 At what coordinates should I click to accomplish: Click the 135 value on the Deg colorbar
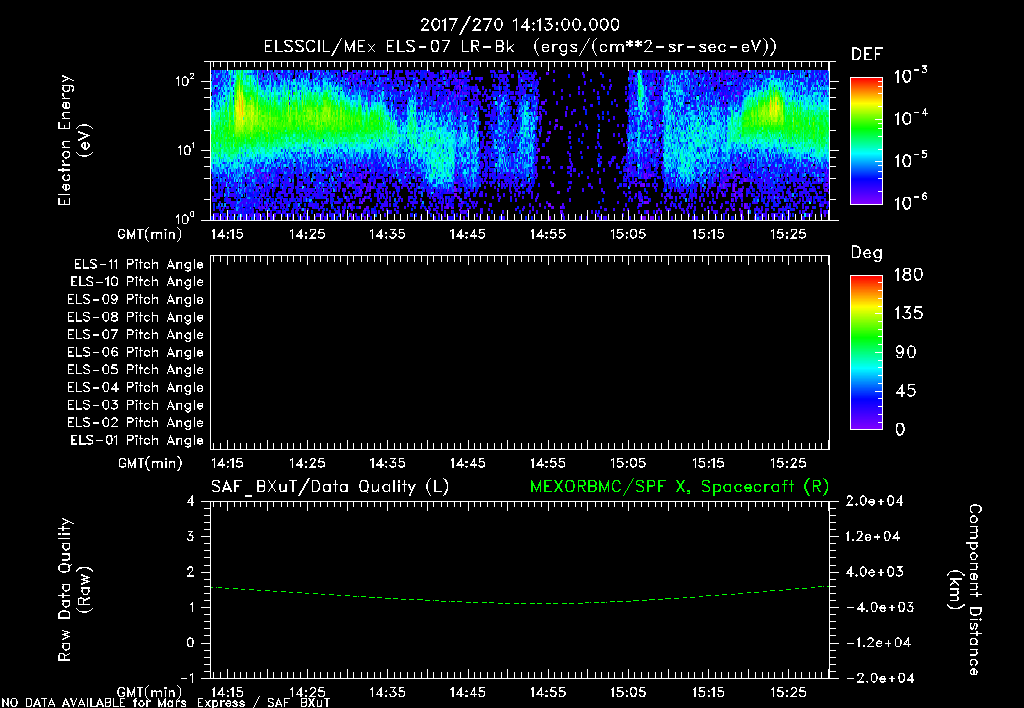(x=908, y=314)
